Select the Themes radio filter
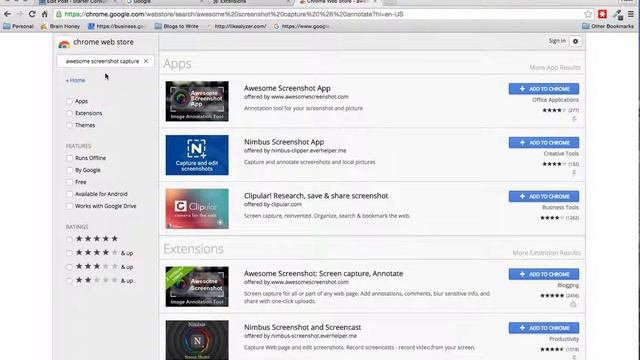Screen dimensions: 640x360 [x=69, y=125]
